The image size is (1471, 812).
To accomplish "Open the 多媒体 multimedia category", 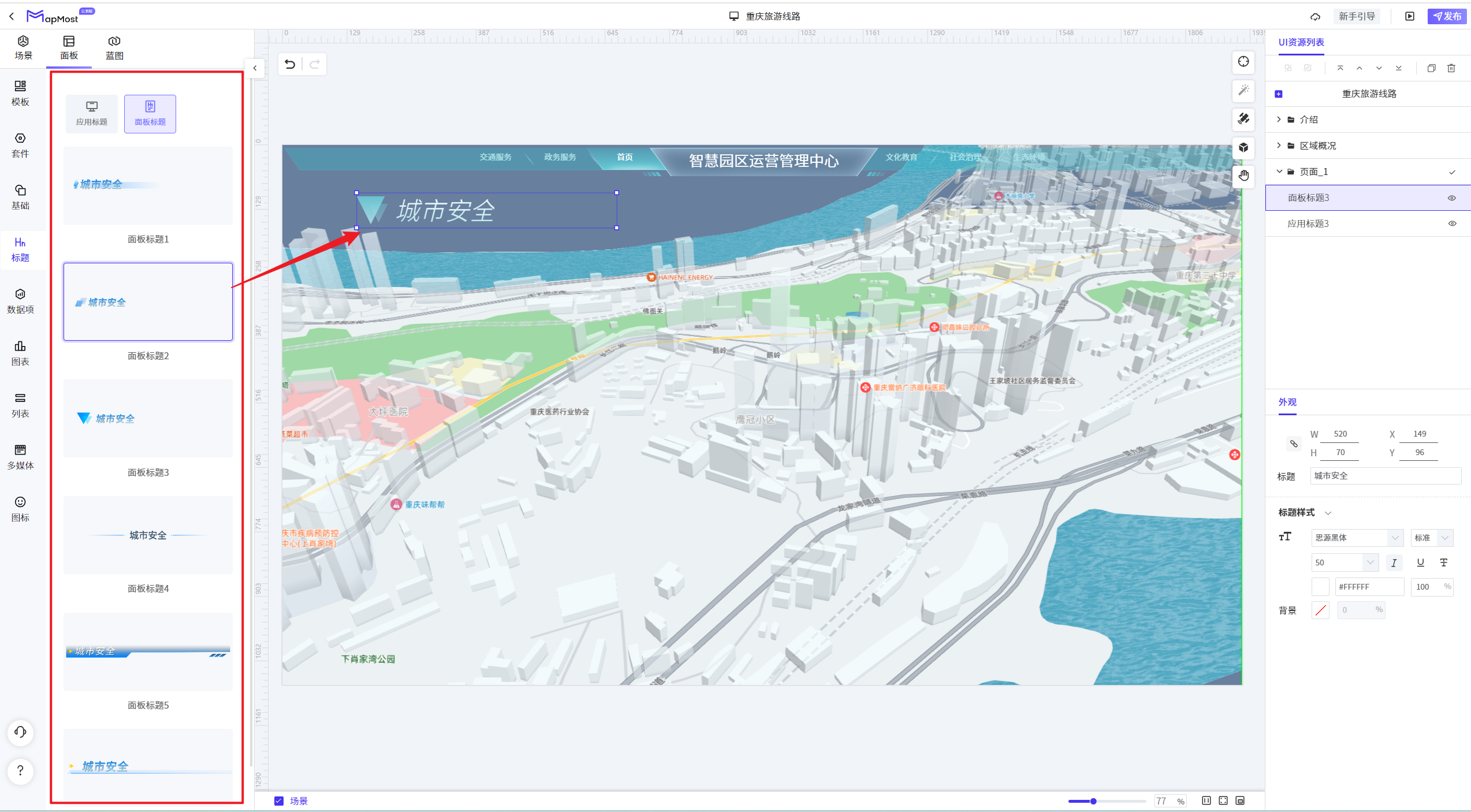I will click(20, 457).
